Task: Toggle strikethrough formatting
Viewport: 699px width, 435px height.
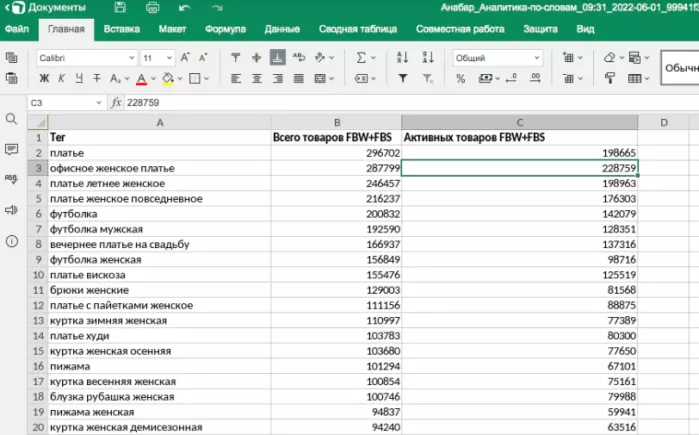Action: point(97,78)
